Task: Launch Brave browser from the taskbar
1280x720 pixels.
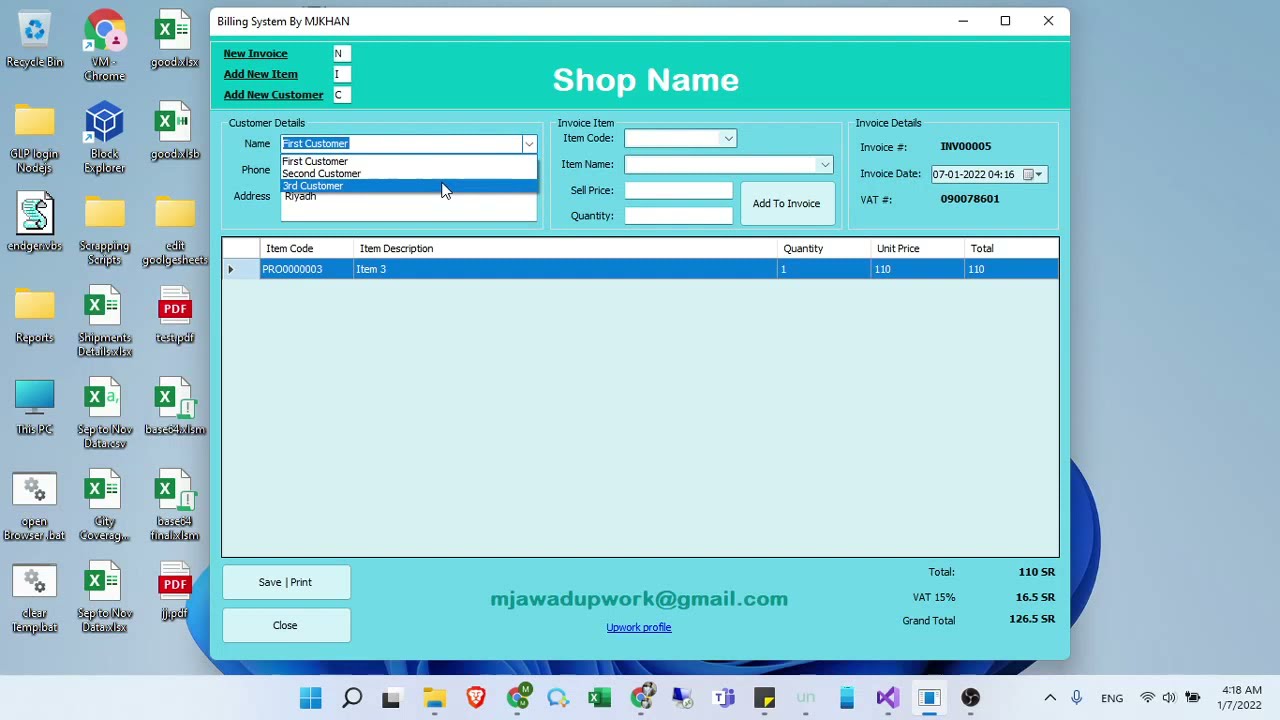Action: pyautogui.click(x=476, y=698)
